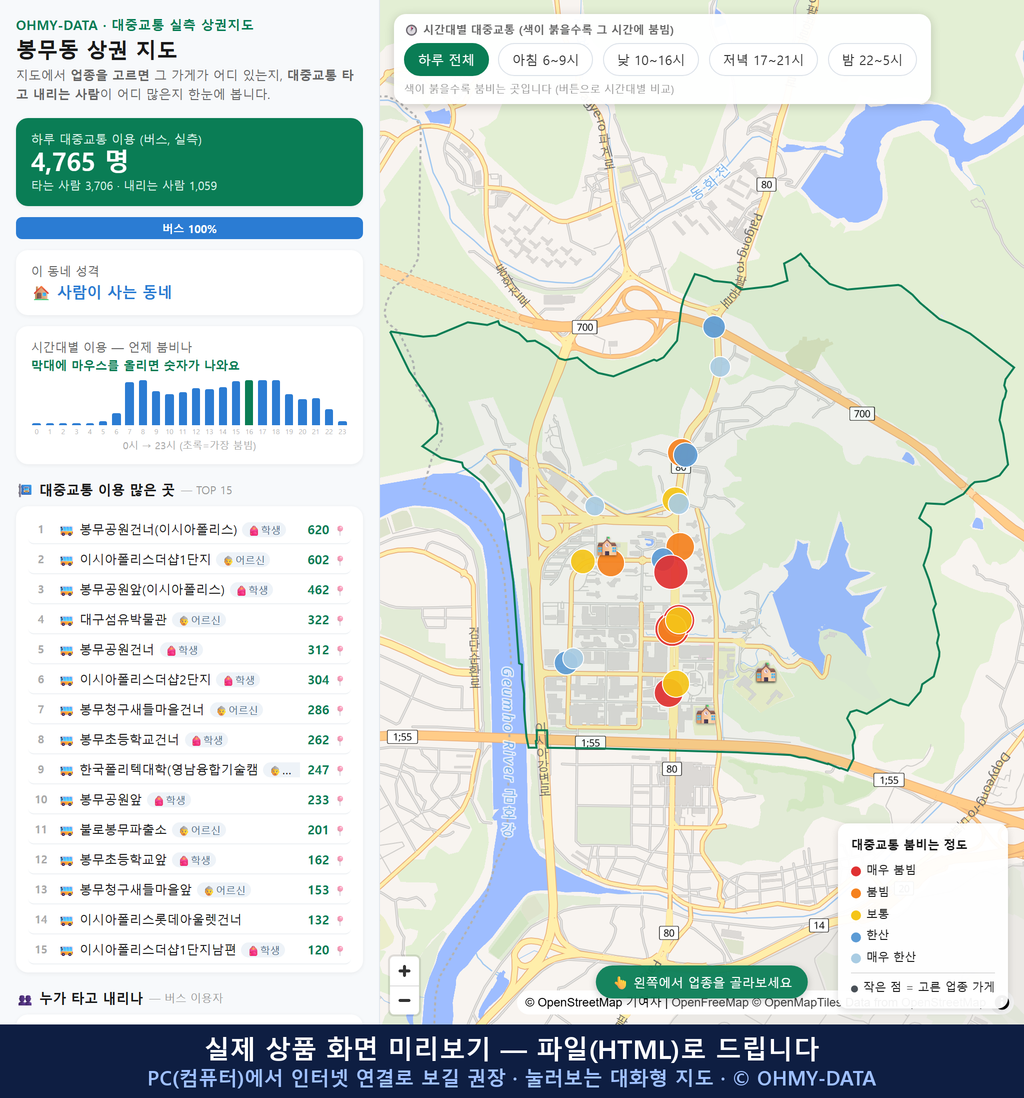Click the pin icon for 불로봉무파출소
Screen dimensions: 1024x1098
click(x=340, y=831)
